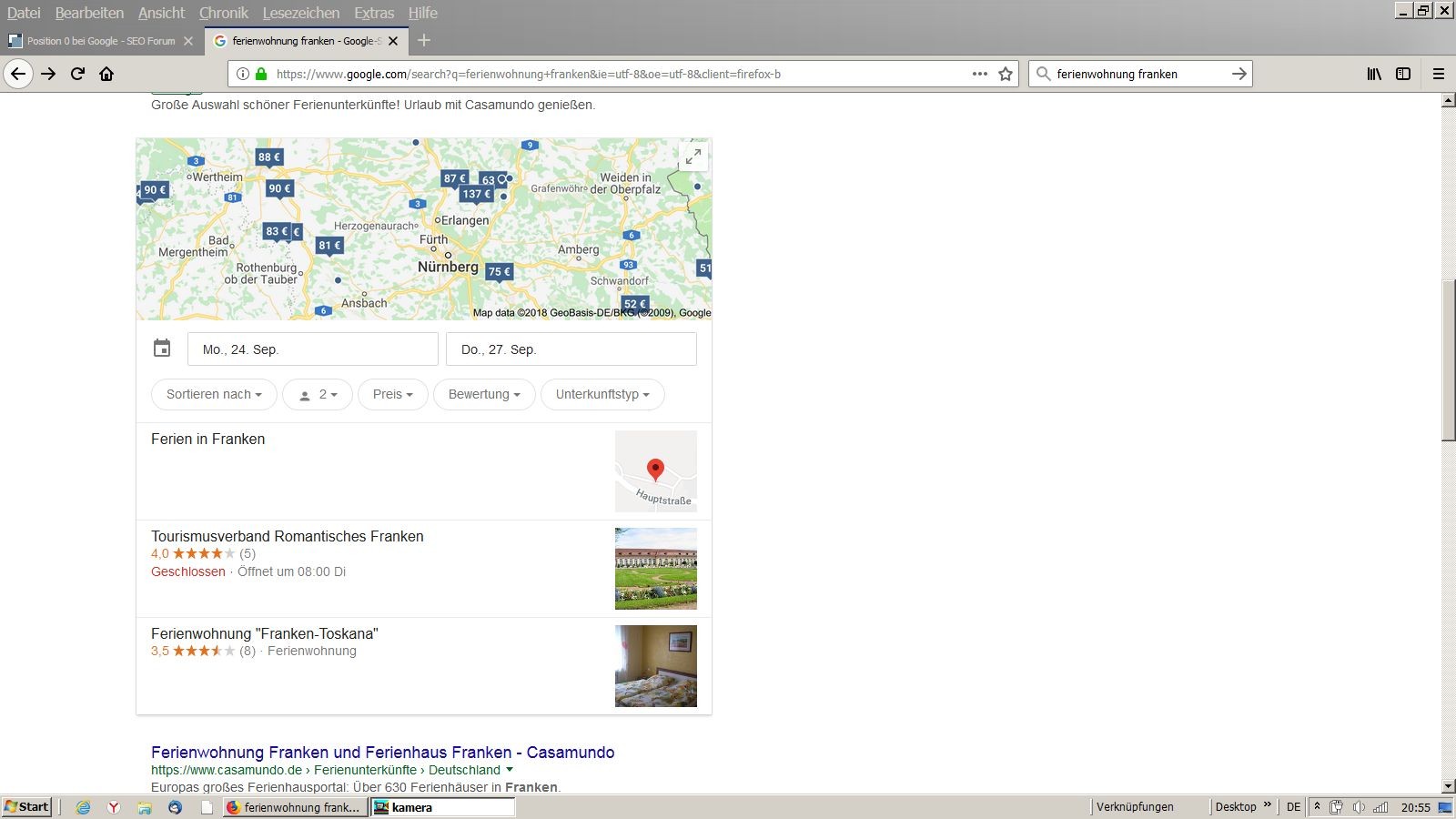
Task: Click the show desktop icon beside clock
Action: 1444,807
